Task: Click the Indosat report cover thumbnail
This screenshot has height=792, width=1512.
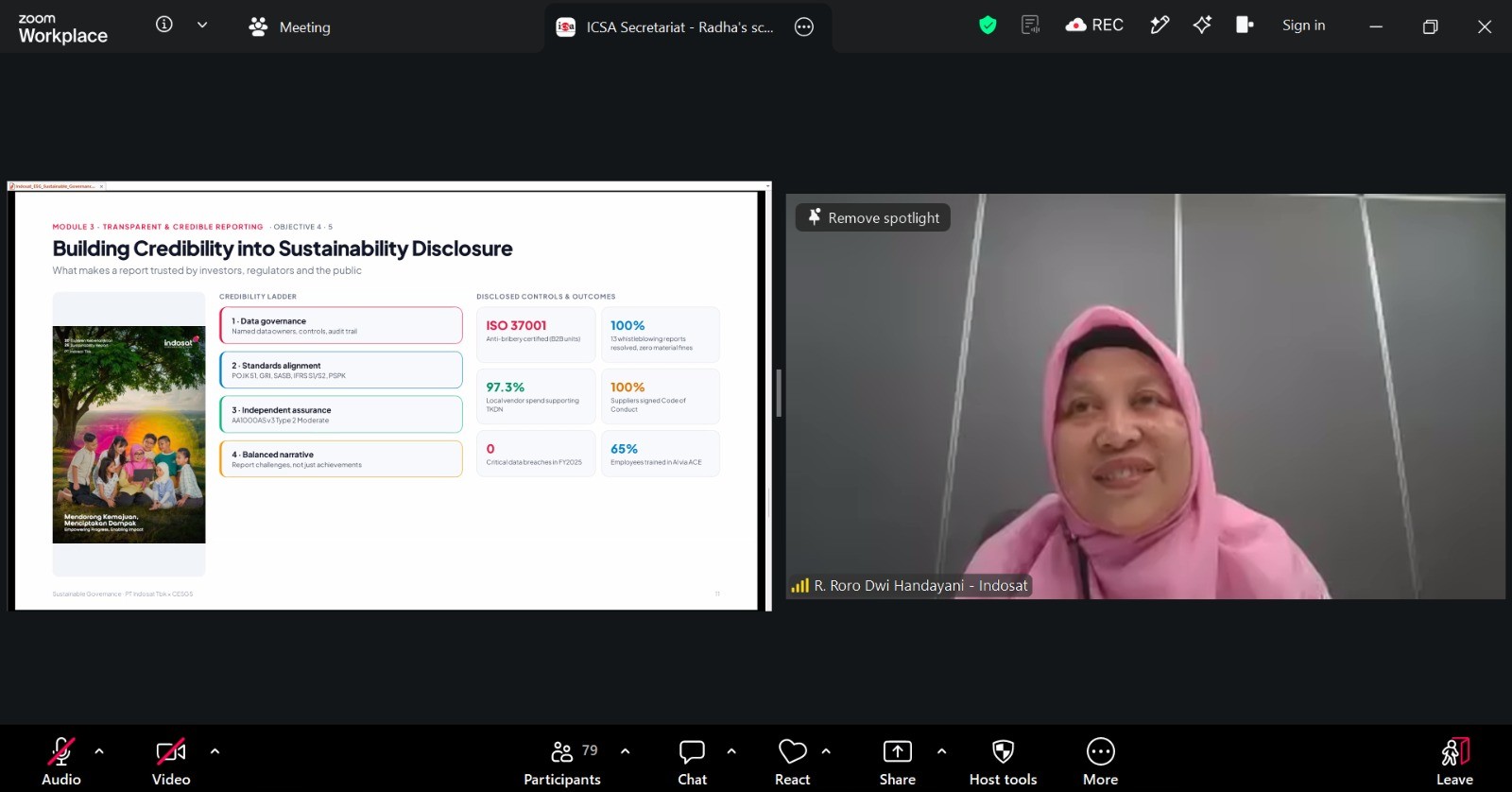Action: pos(129,435)
